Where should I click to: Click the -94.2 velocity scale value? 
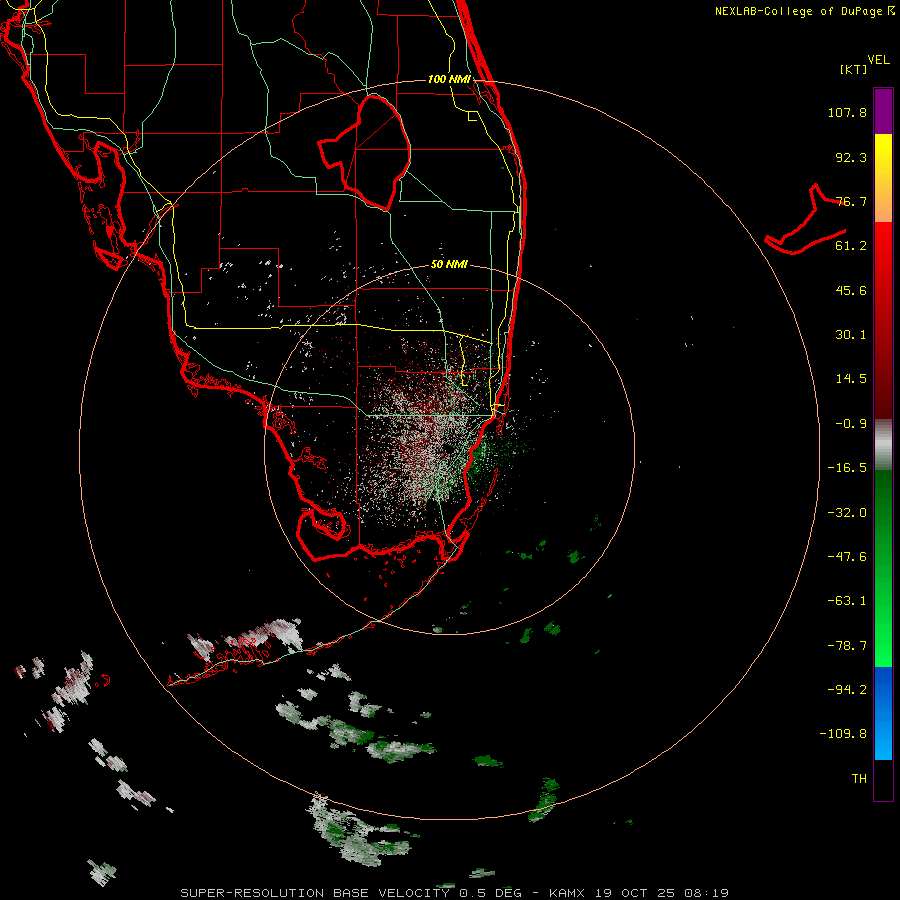coord(847,690)
